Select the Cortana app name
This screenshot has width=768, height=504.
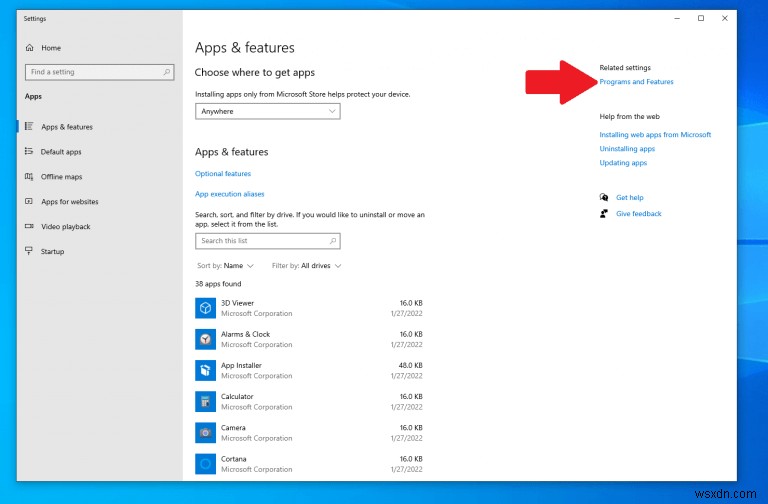click(x=233, y=459)
